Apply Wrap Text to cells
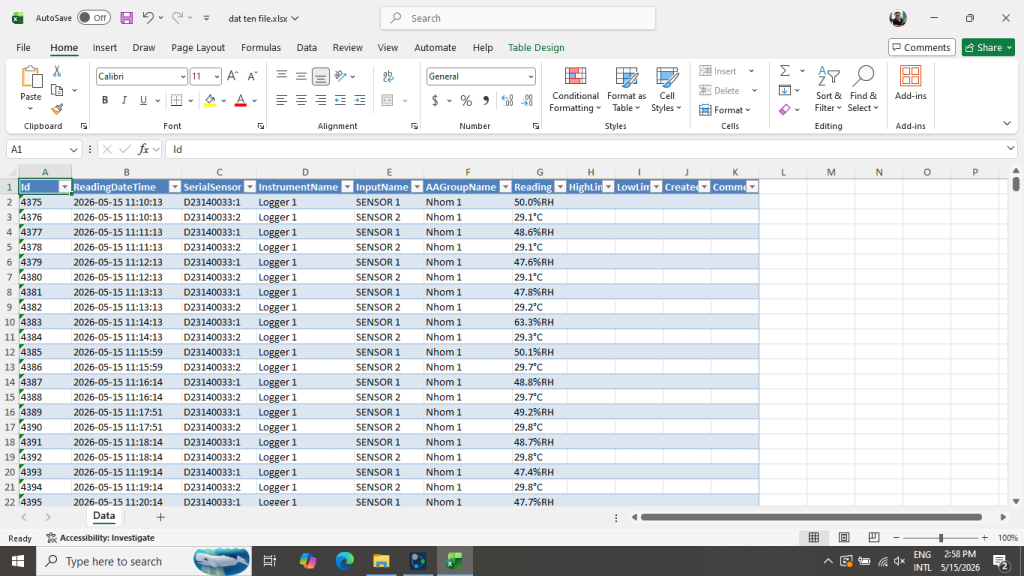 click(x=388, y=76)
